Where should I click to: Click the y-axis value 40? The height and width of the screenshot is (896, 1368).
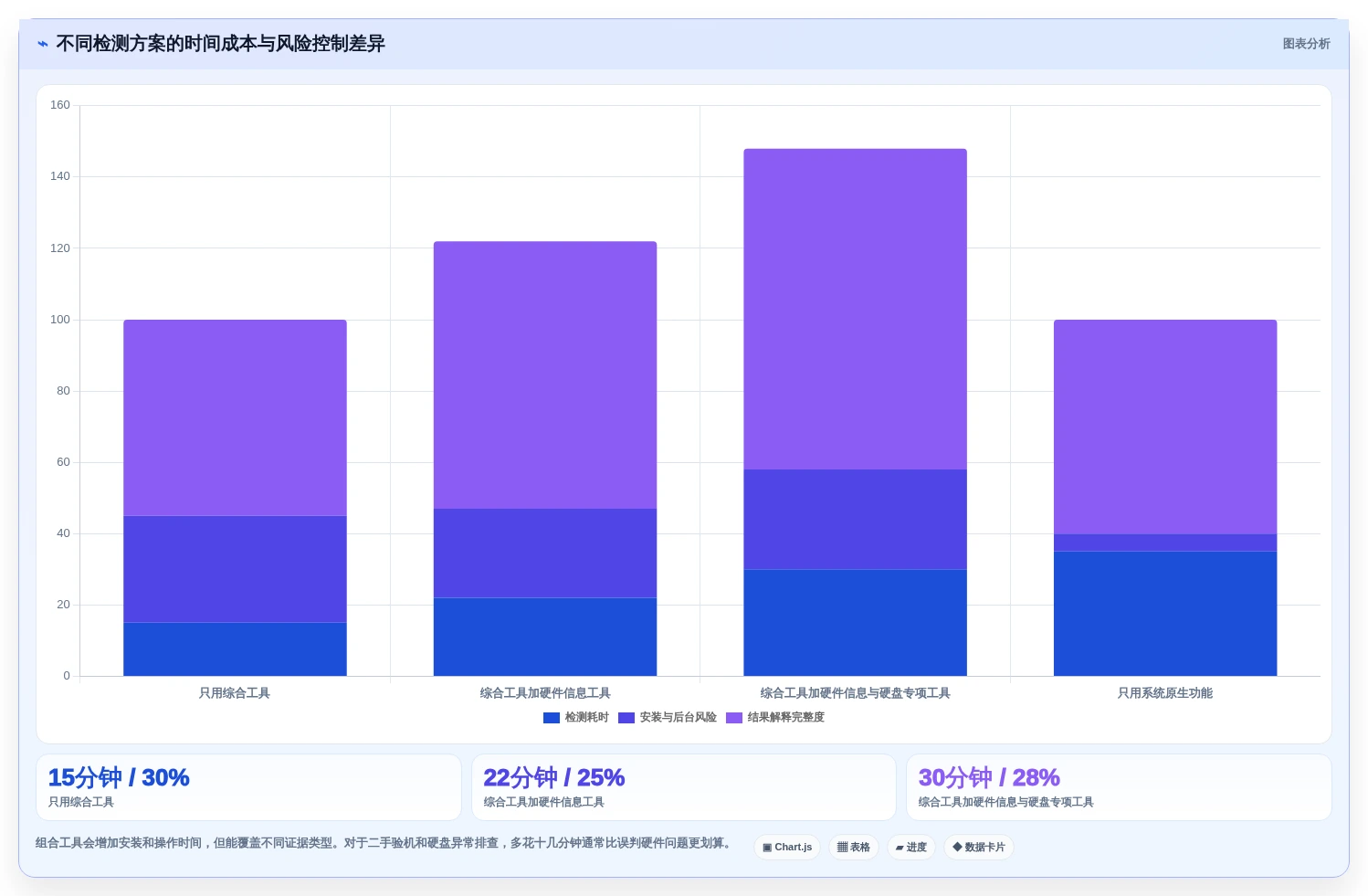(63, 533)
